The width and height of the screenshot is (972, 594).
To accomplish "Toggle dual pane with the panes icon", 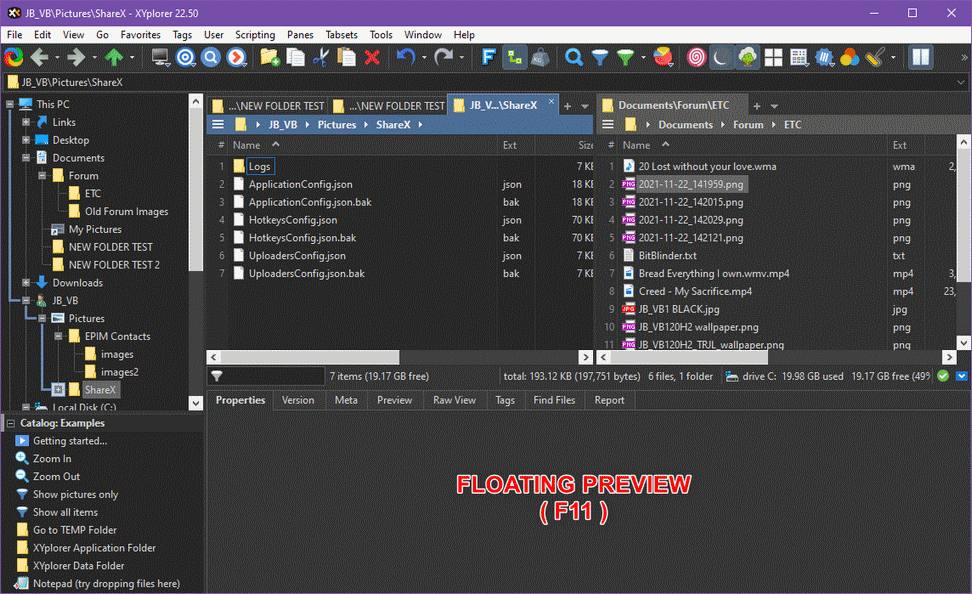I will [921, 58].
